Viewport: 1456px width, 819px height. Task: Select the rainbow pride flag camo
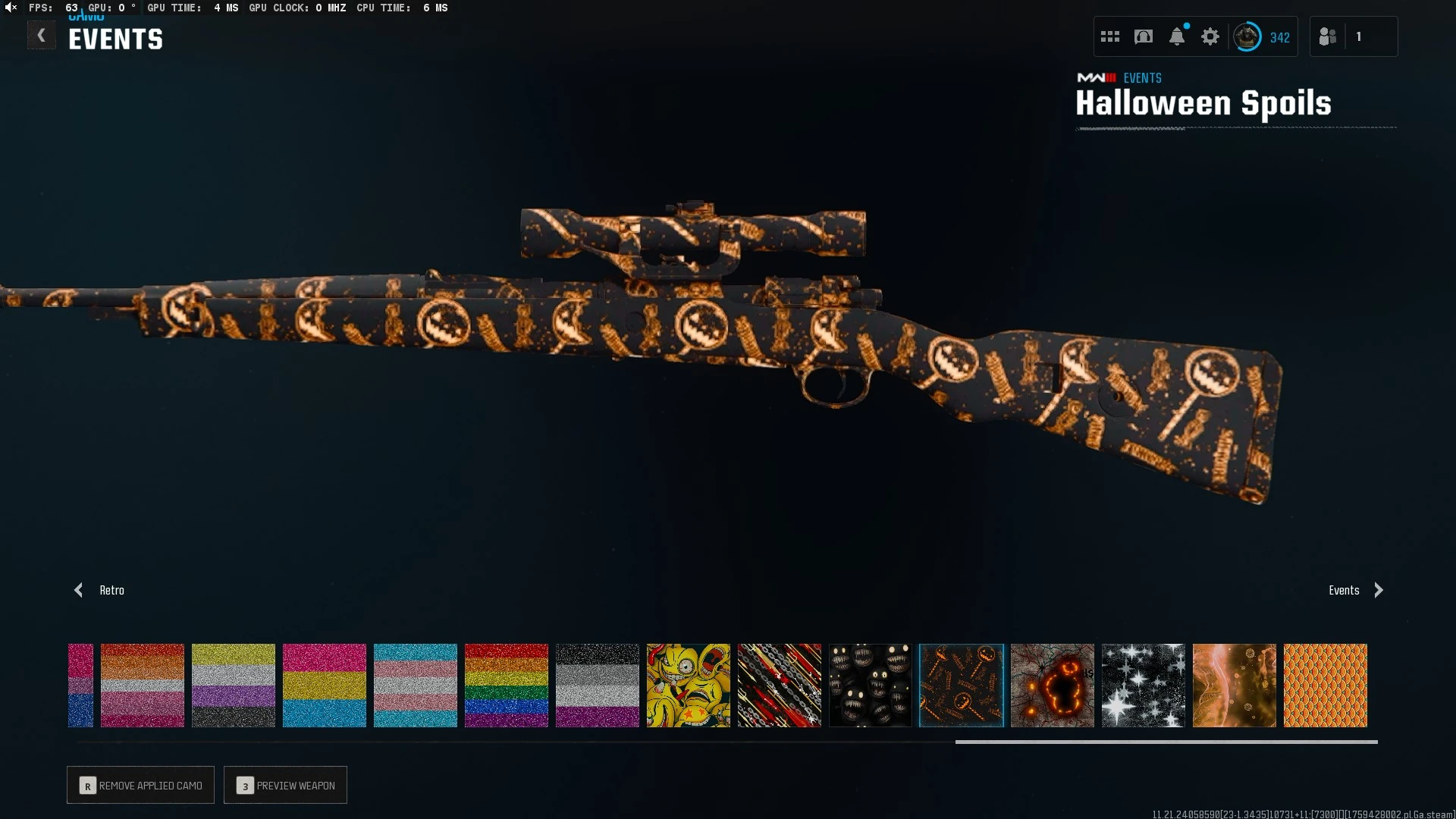pyautogui.click(x=507, y=686)
